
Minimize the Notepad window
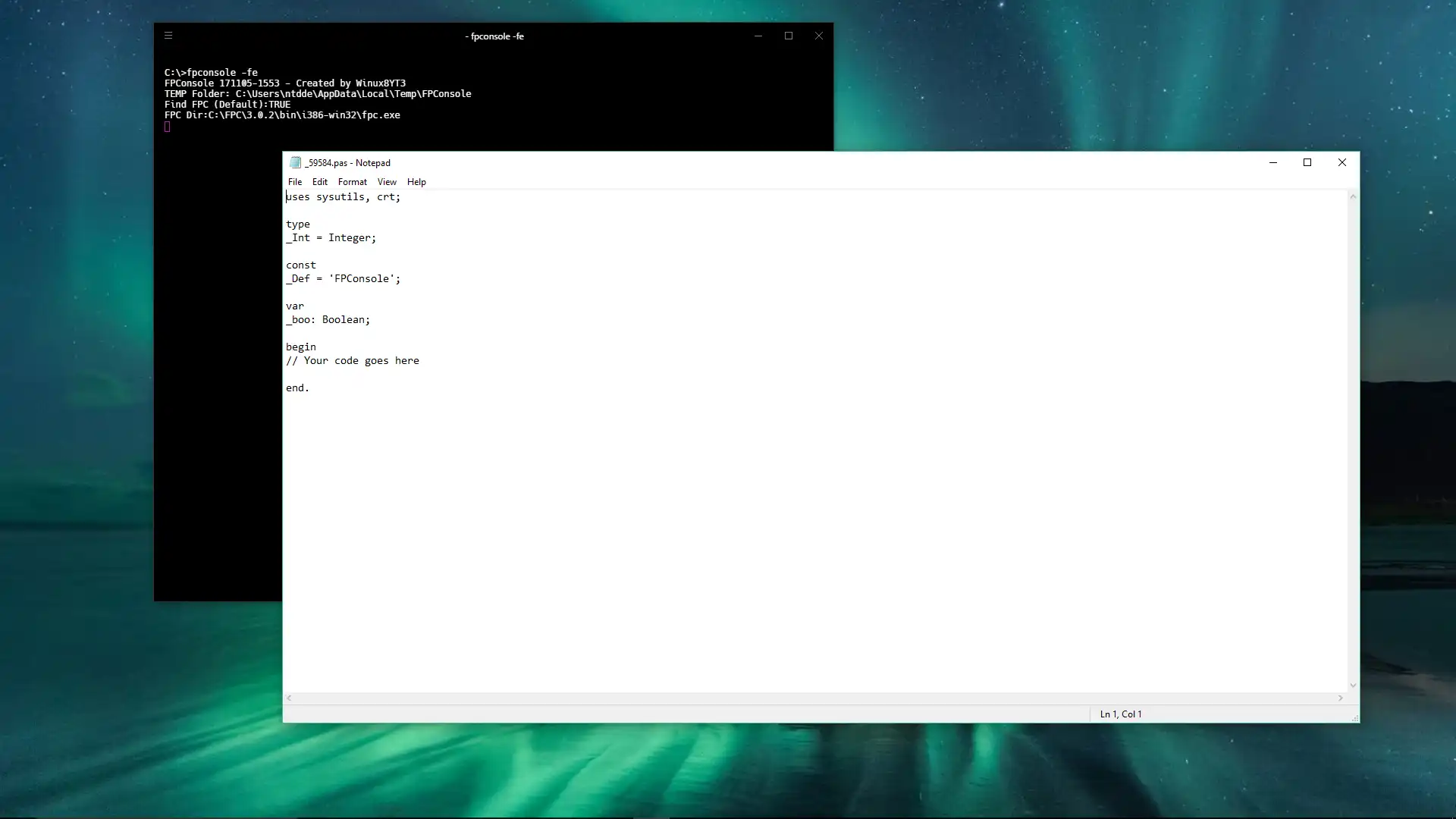[x=1273, y=162]
